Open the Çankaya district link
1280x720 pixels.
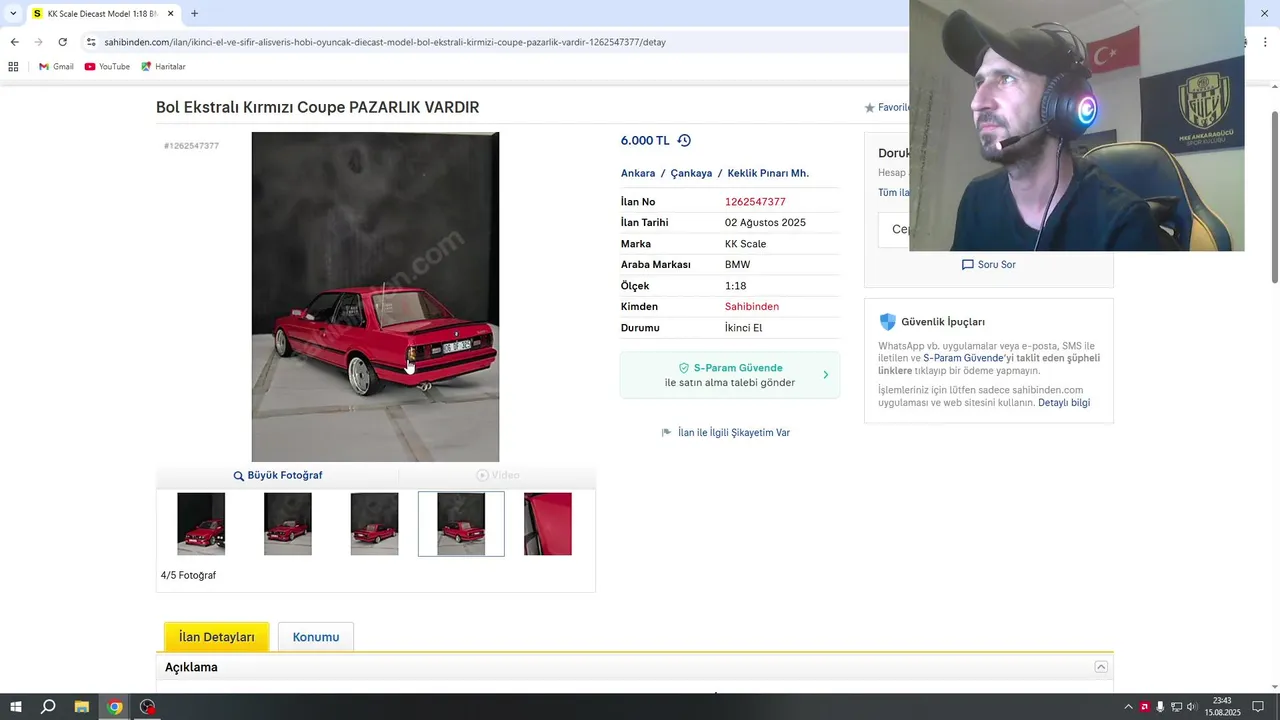tap(691, 174)
